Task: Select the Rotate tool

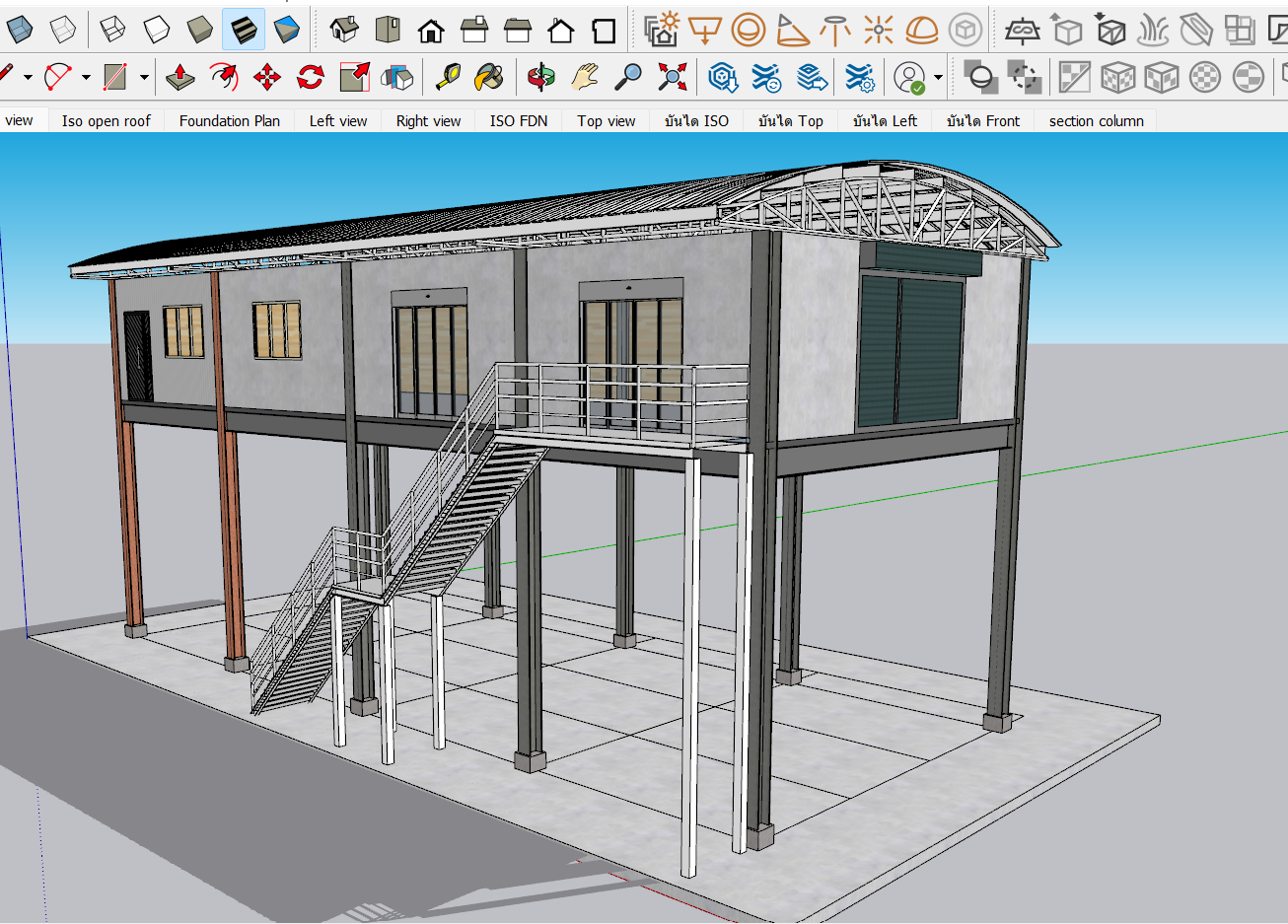Action: pyautogui.click(x=311, y=77)
